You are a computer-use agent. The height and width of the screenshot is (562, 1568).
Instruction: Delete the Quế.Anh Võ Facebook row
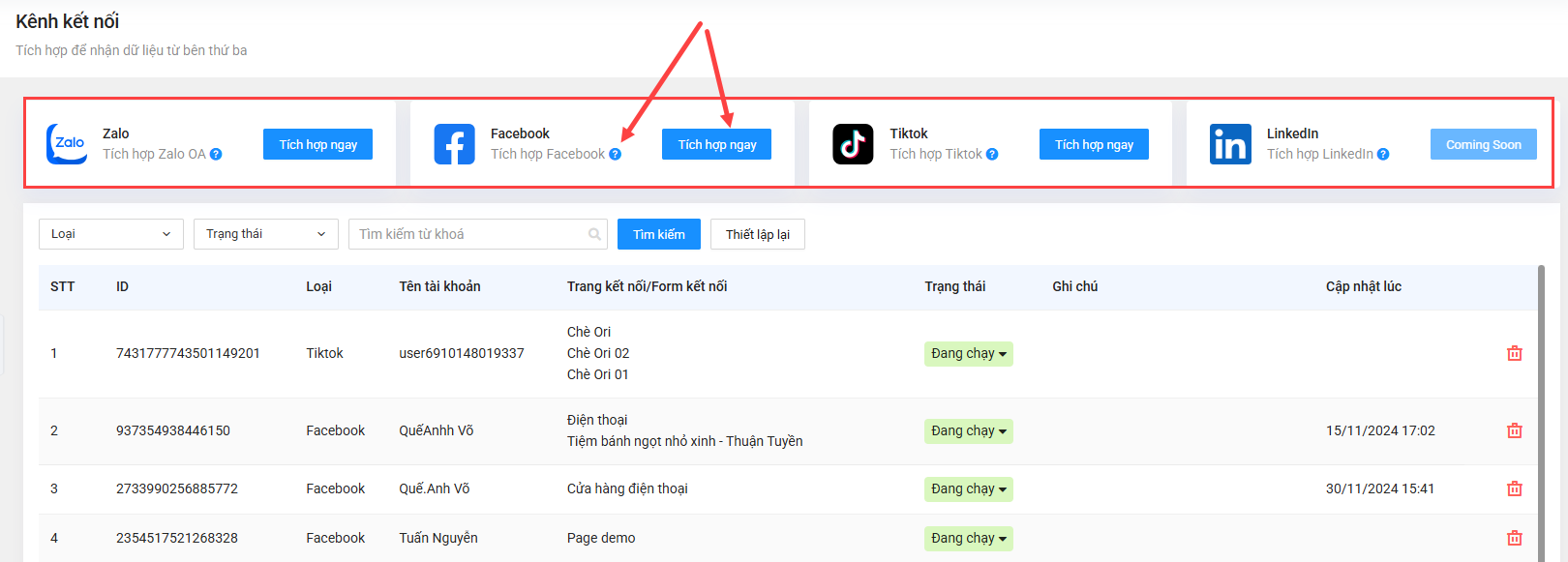(1515, 488)
